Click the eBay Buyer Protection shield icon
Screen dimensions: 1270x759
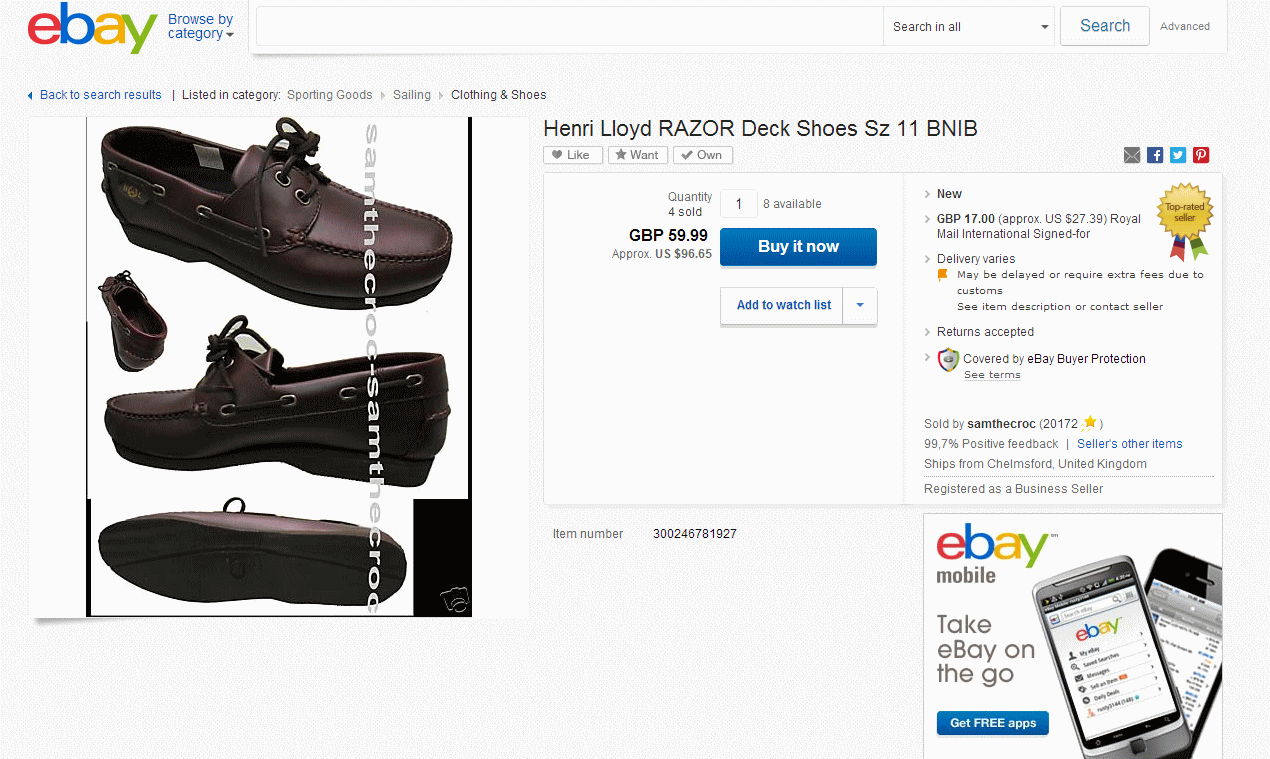[948, 360]
